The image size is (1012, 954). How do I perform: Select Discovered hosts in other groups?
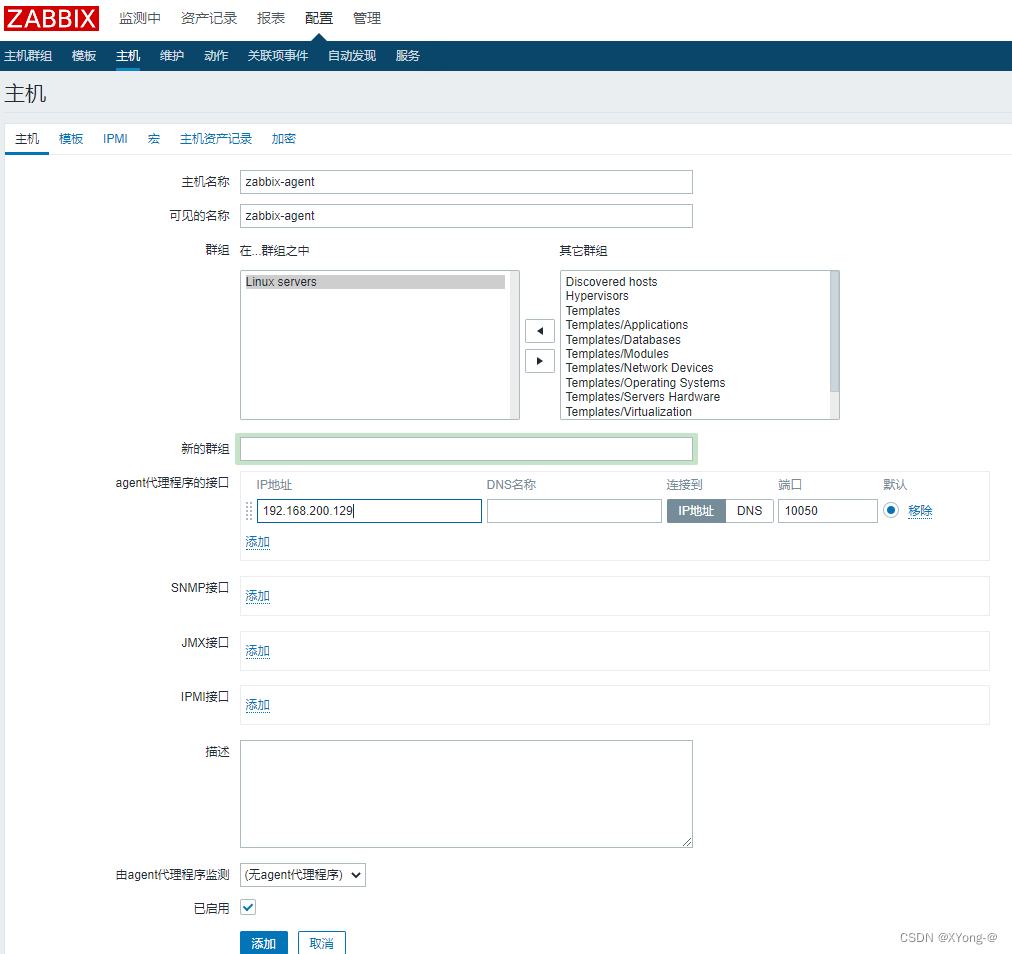click(611, 281)
